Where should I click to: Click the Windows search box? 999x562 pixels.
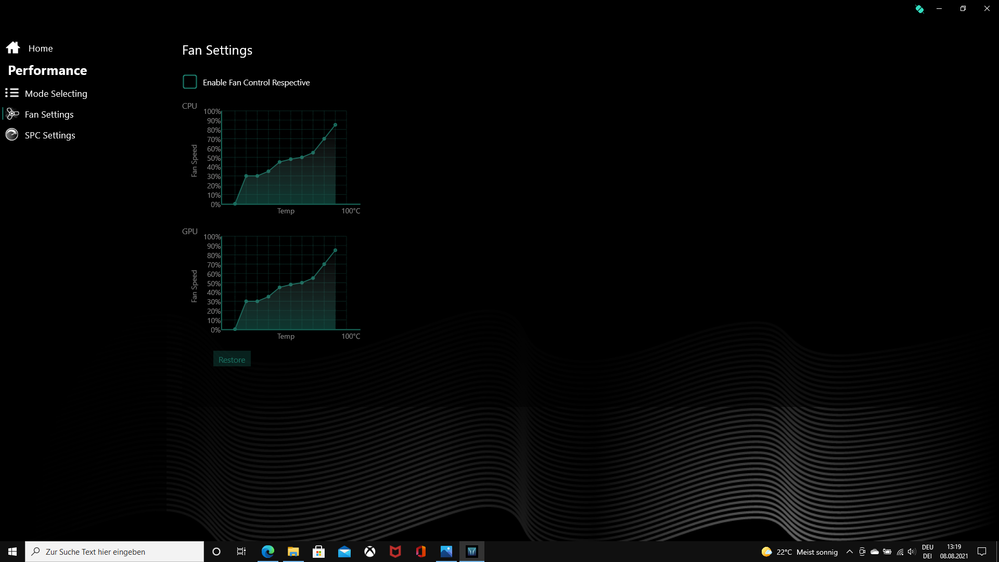coord(115,551)
